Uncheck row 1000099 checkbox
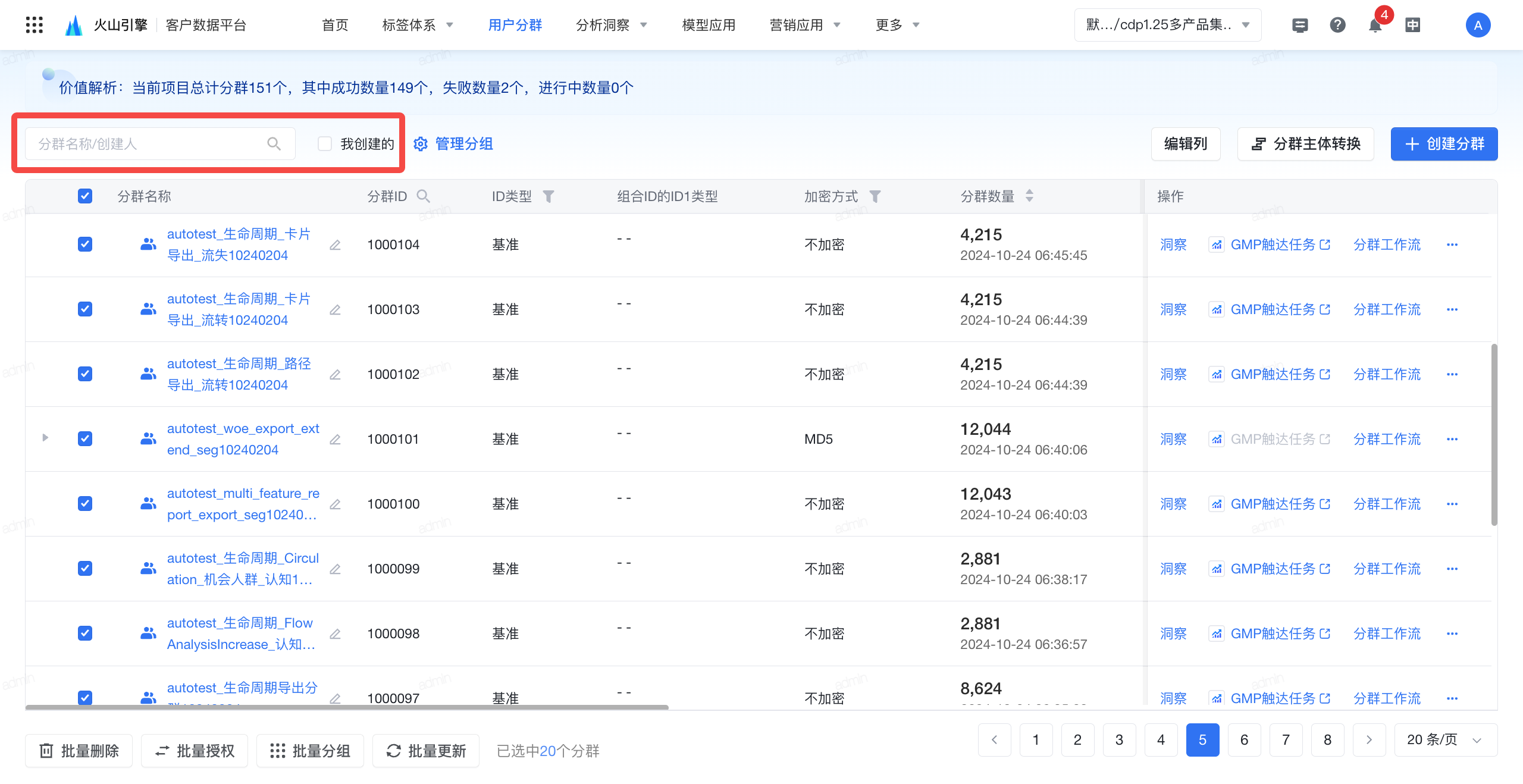 tap(85, 569)
